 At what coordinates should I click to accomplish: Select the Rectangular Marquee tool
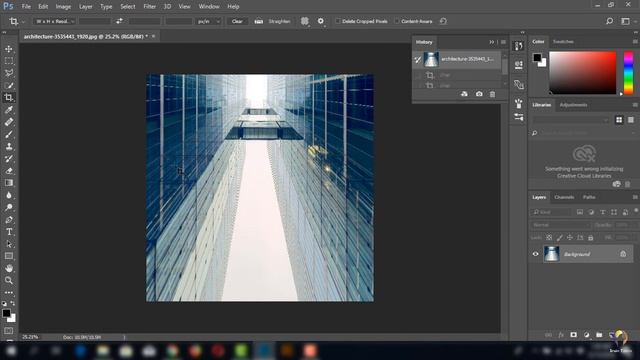point(9,61)
